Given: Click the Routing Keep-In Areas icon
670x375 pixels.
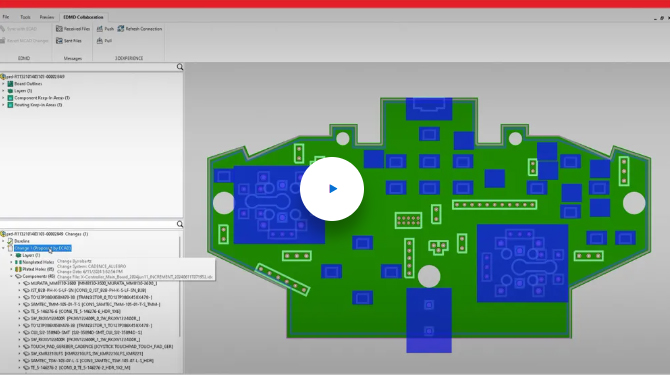Looking at the screenshot, I should click(x=10, y=105).
